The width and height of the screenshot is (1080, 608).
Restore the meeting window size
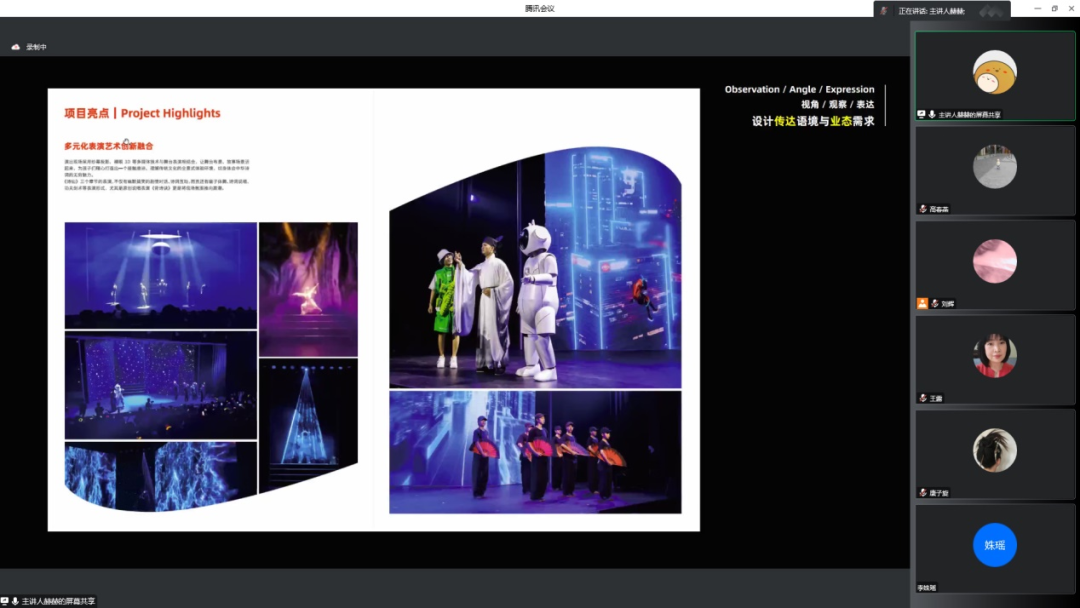pyautogui.click(x=1054, y=8)
